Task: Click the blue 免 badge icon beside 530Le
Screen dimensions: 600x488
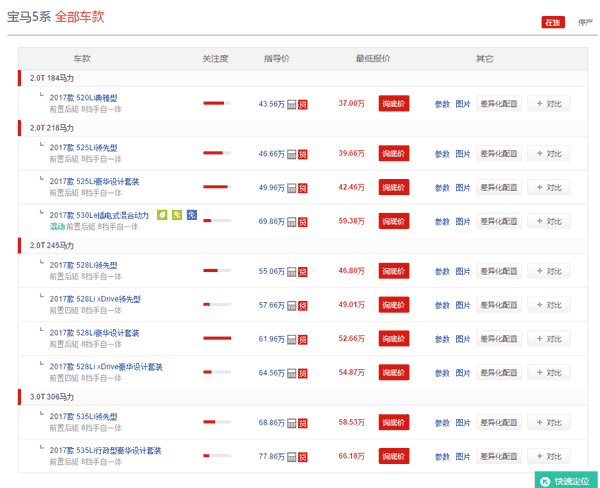Action: (x=192, y=215)
